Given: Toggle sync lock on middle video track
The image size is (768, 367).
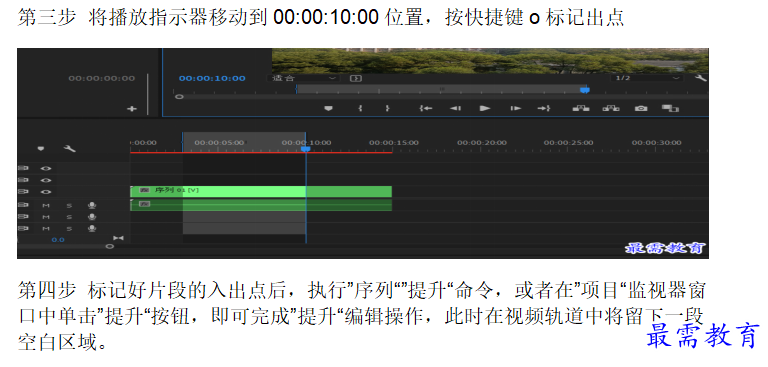Looking at the screenshot, I should 23,180.
